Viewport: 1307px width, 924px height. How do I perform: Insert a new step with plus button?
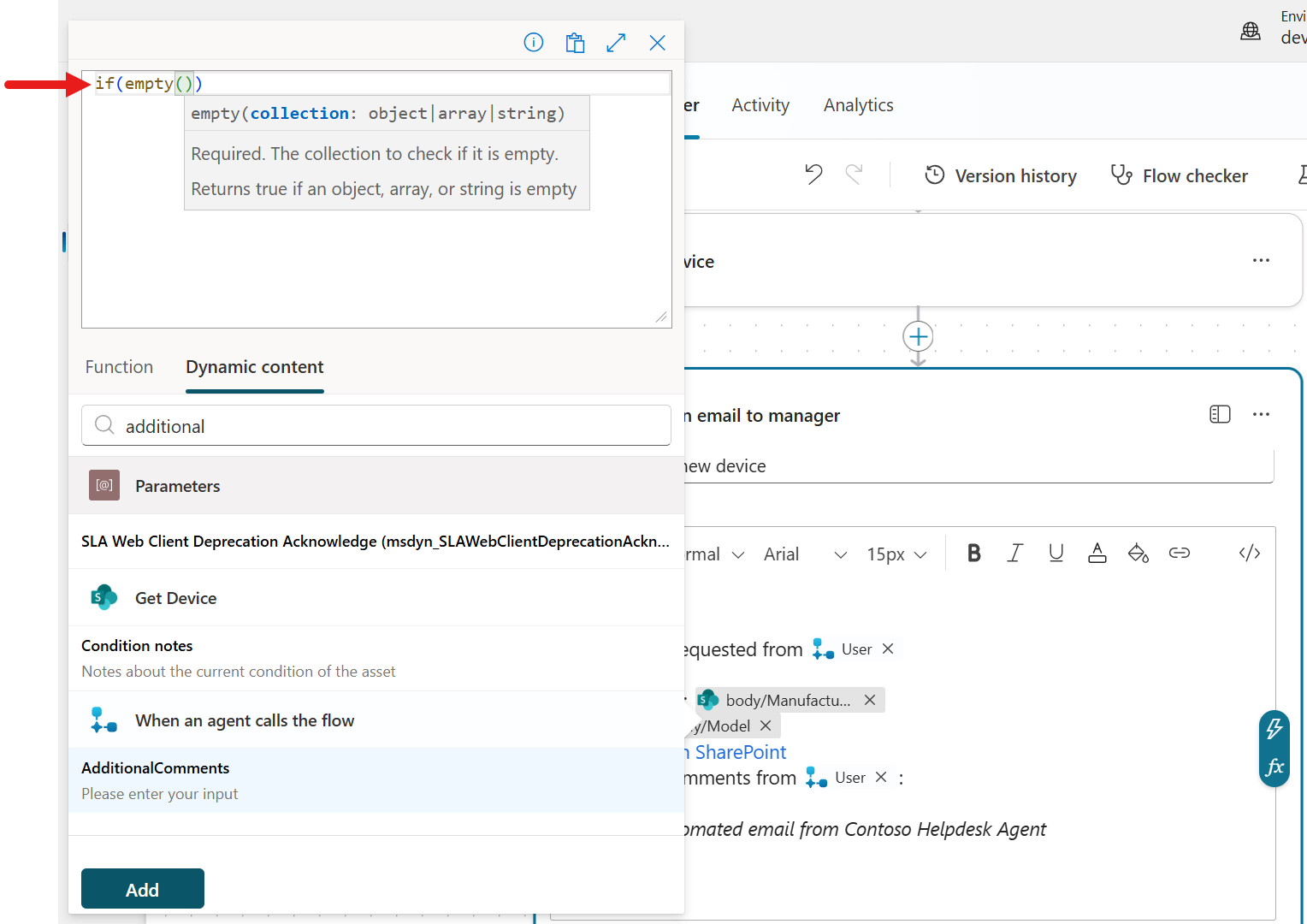(918, 336)
